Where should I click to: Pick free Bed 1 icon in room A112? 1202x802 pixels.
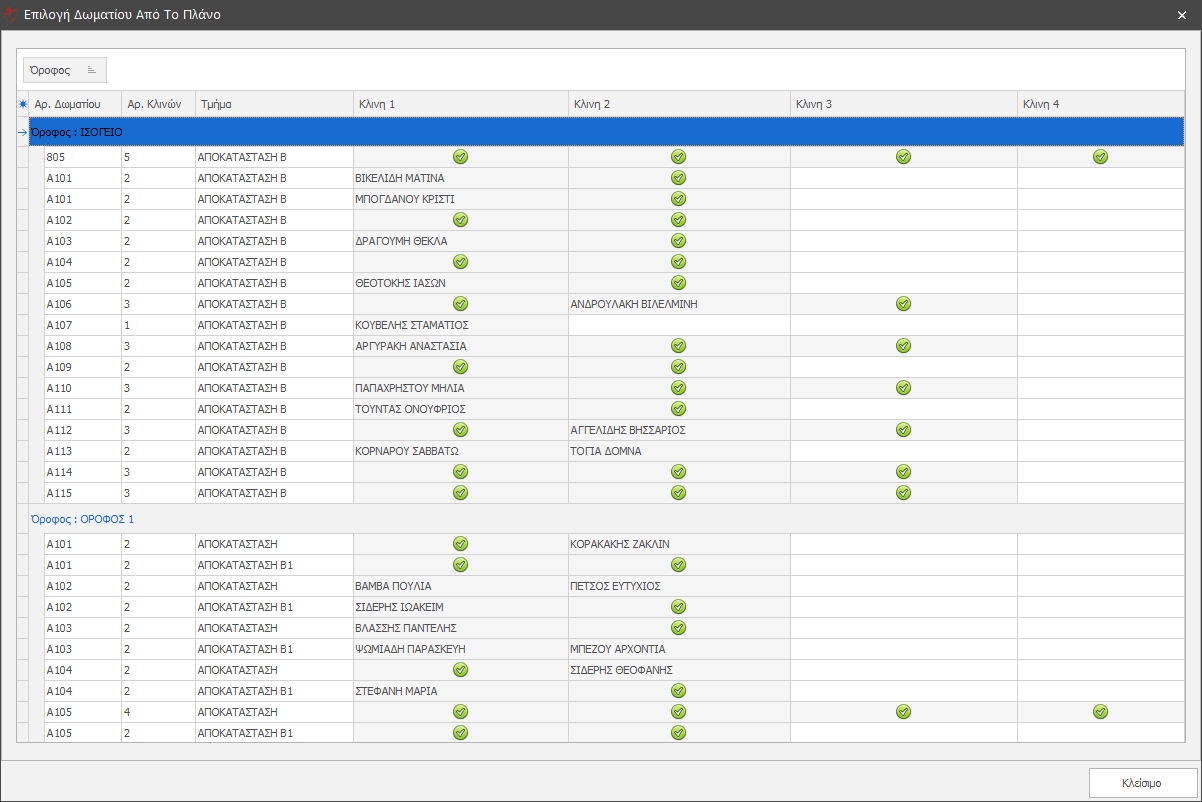[x=460, y=430]
